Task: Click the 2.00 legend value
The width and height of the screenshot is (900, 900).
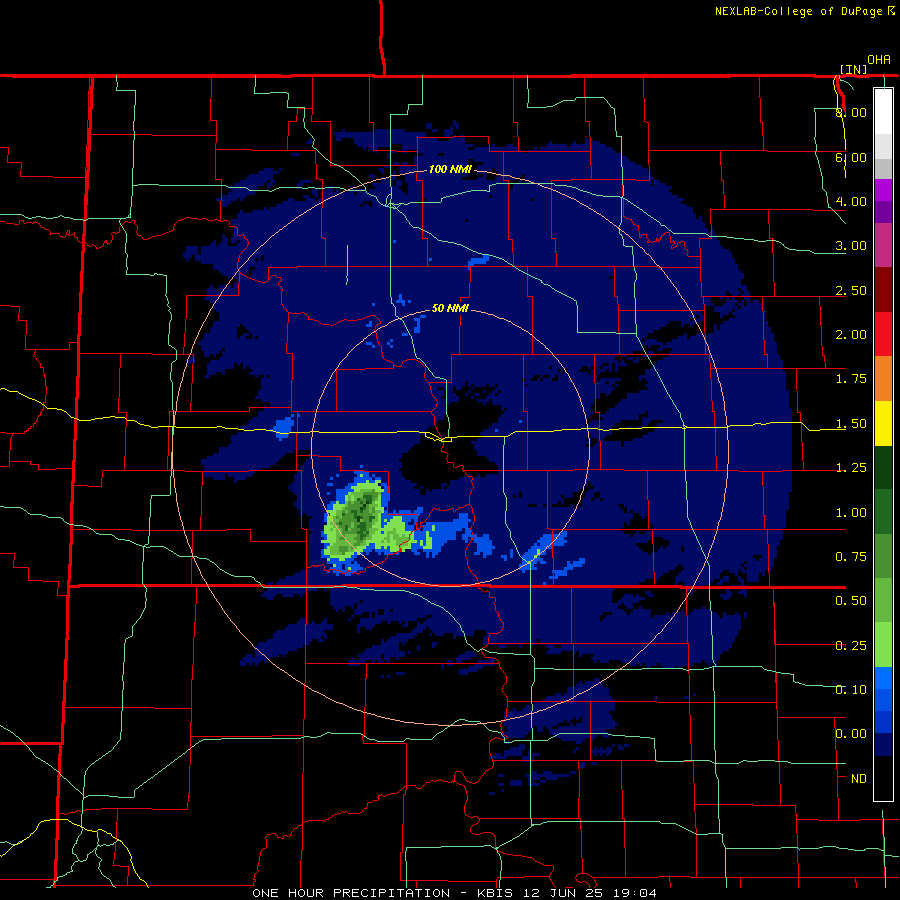Action: tap(851, 335)
